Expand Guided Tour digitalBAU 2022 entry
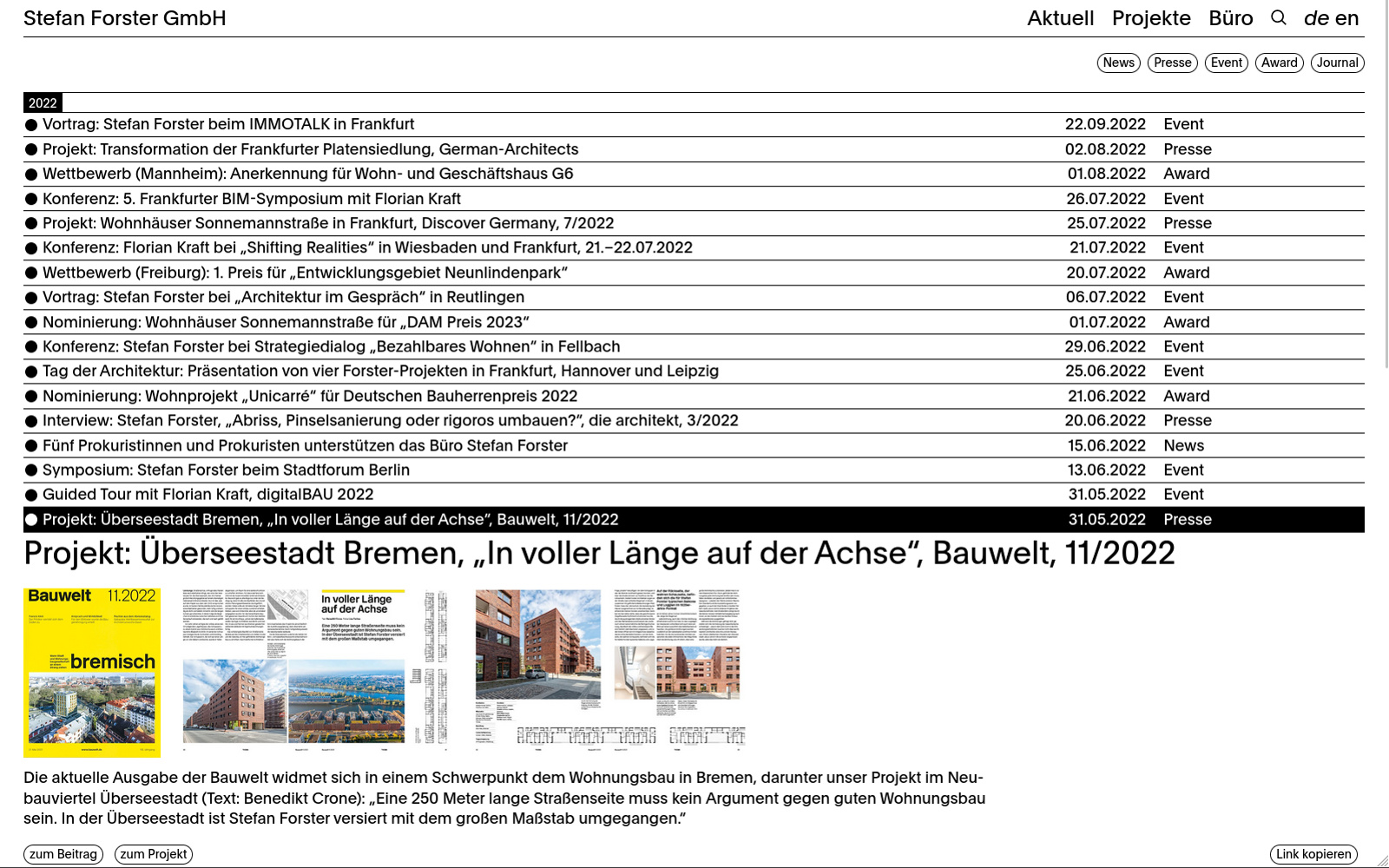The image size is (1389, 868). [208, 495]
